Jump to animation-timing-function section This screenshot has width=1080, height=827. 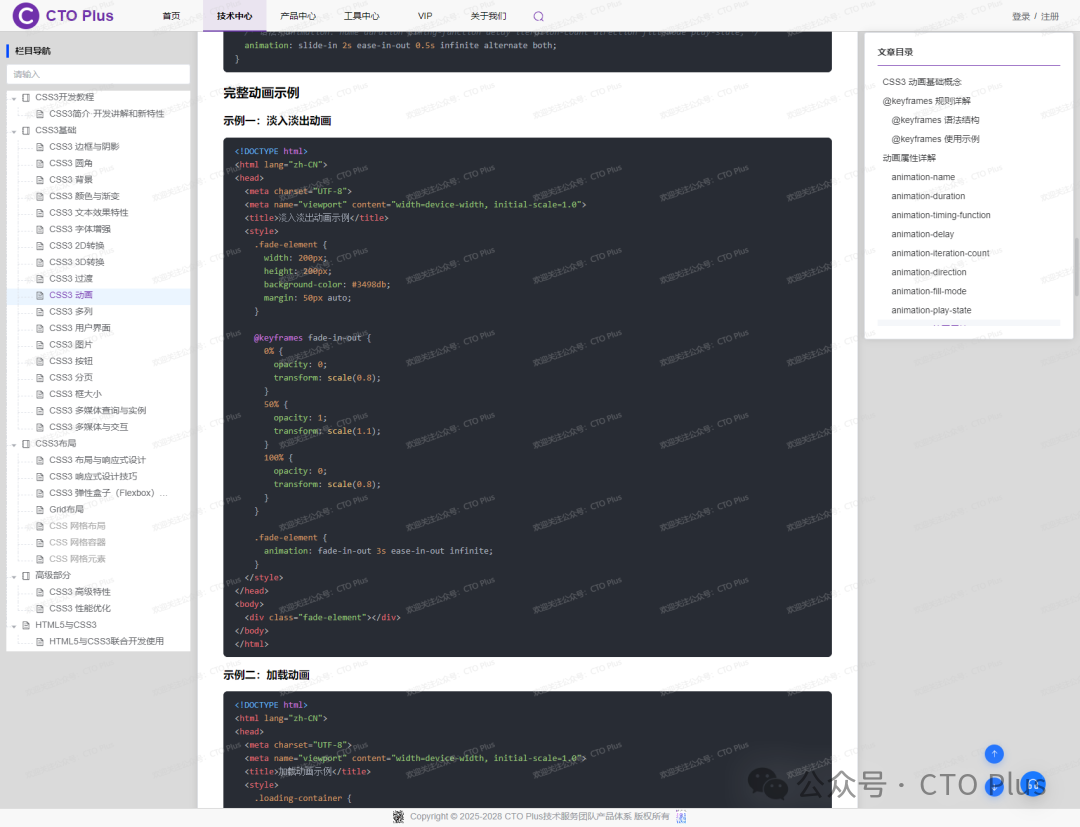click(x=941, y=216)
